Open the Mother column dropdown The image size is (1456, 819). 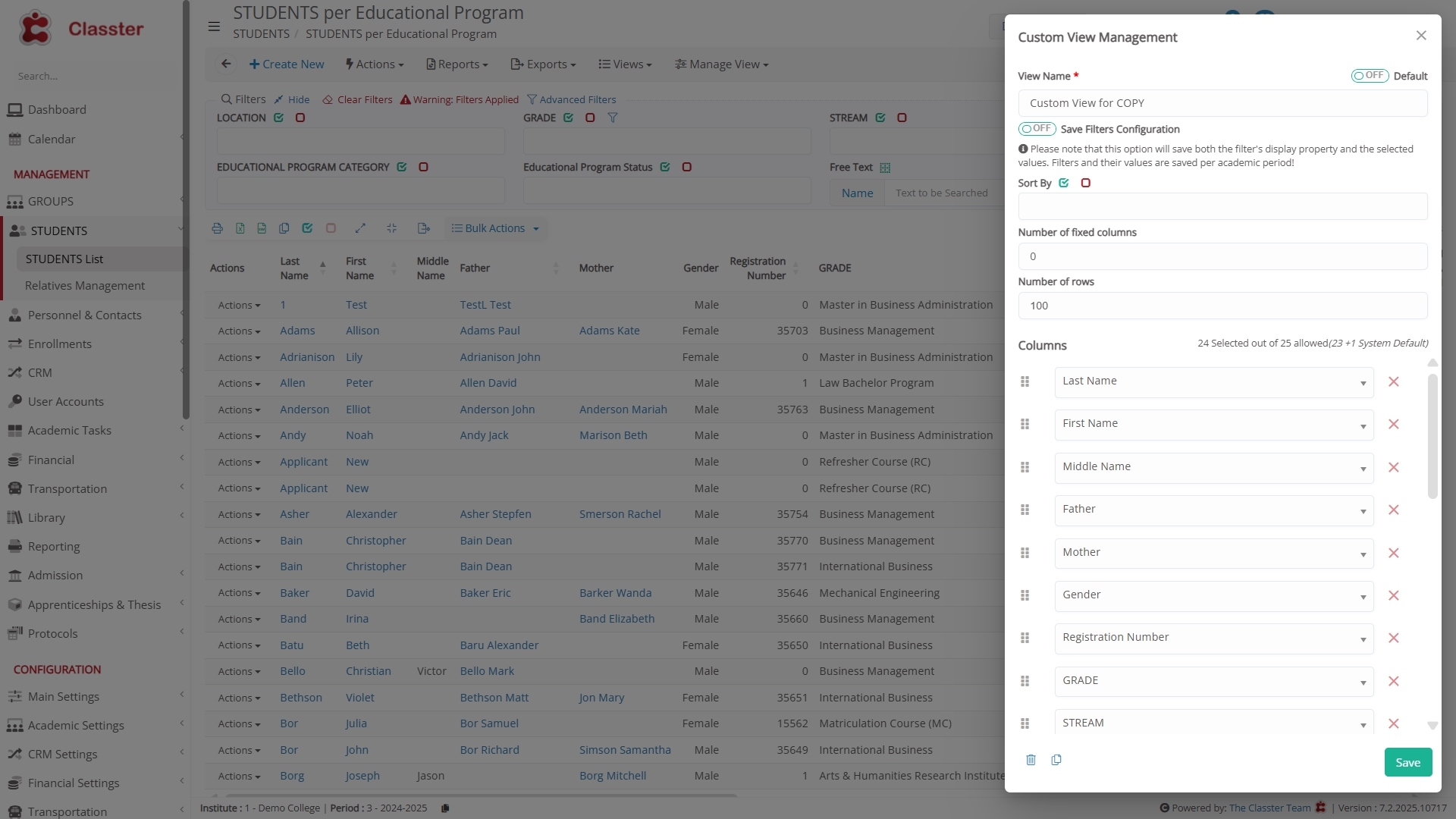point(1214,554)
